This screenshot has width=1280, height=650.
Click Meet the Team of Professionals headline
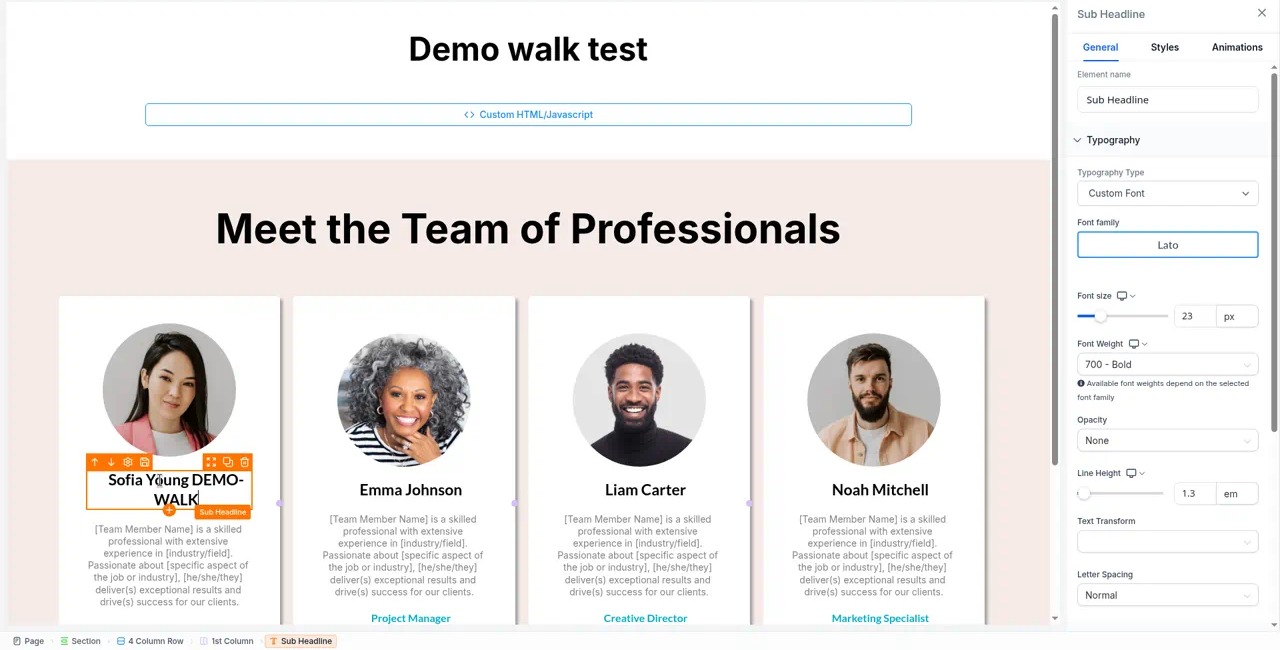[528, 229]
